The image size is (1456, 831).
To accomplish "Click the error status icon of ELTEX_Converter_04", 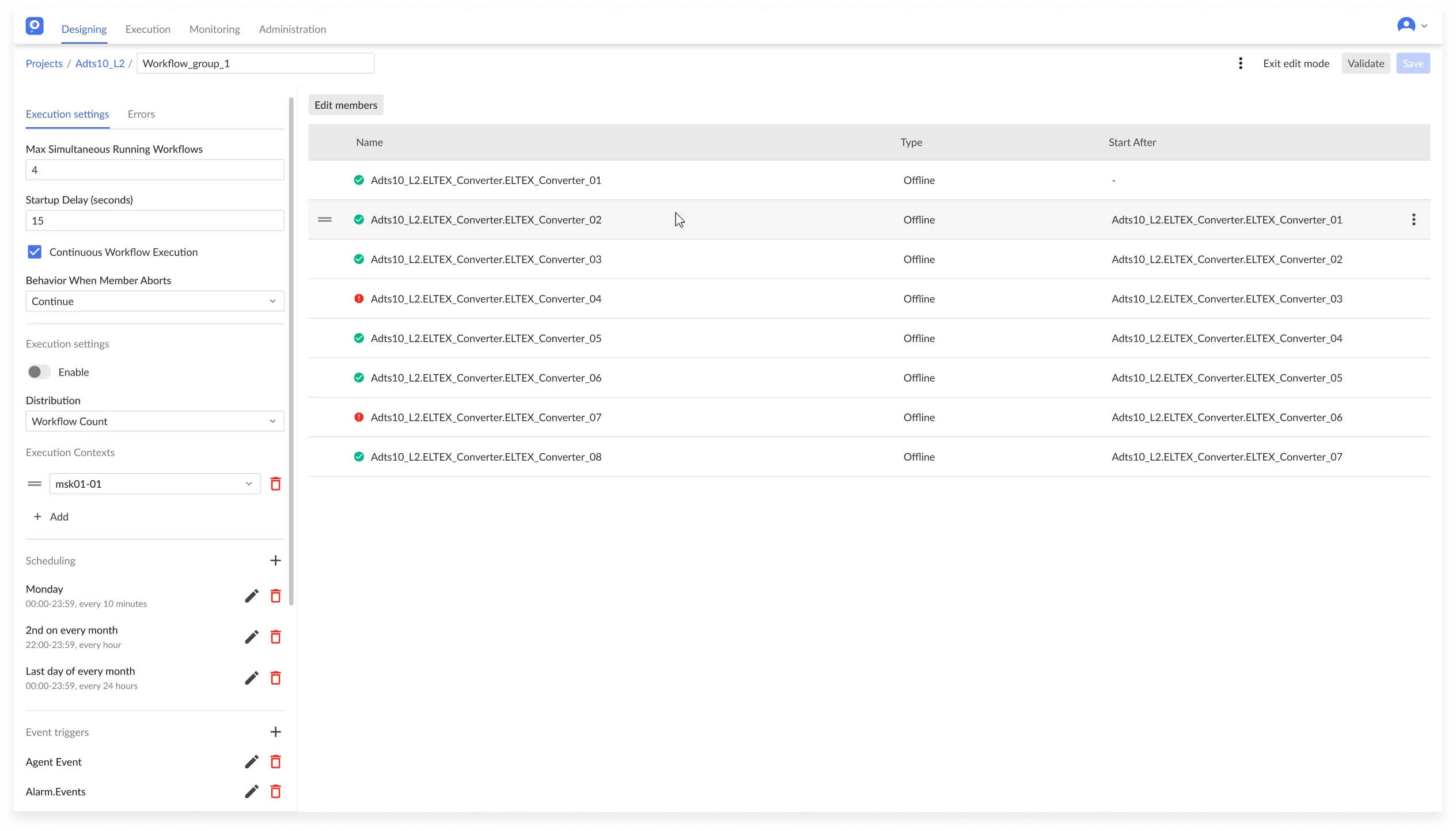I will pos(359,298).
